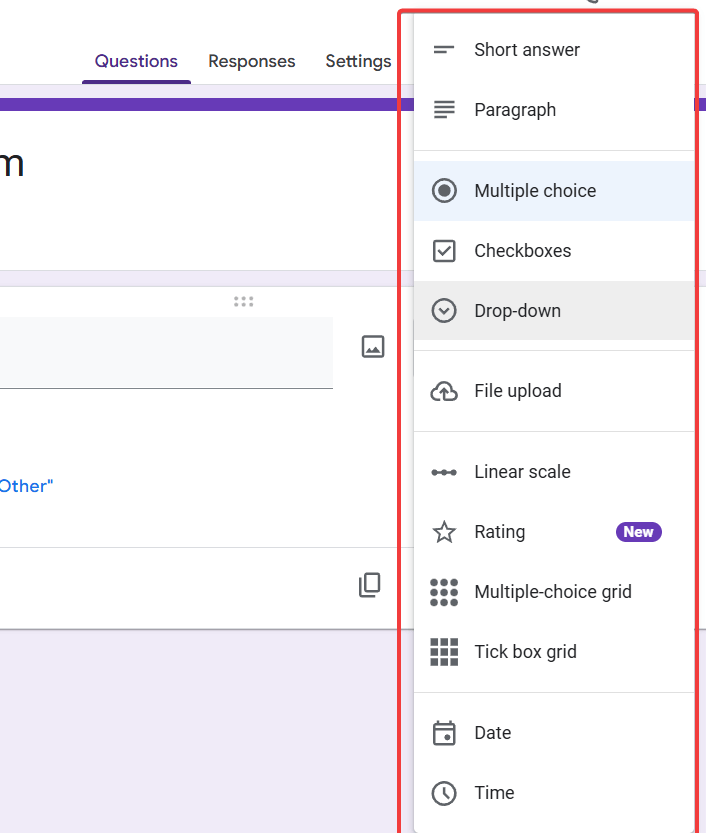Click the Rating star icon
The image size is (706, 833).
(x=444, y=532)
